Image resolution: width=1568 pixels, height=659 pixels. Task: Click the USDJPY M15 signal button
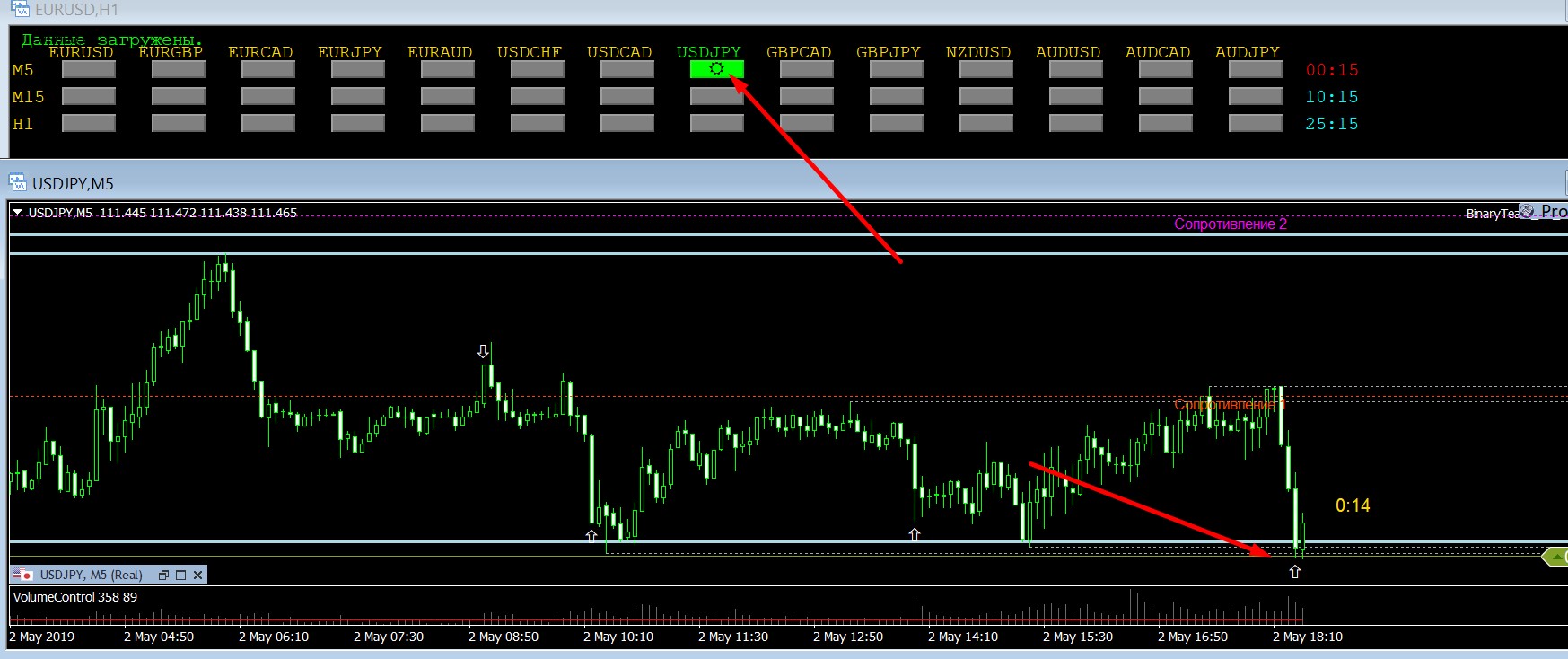[x=716, y=96]
